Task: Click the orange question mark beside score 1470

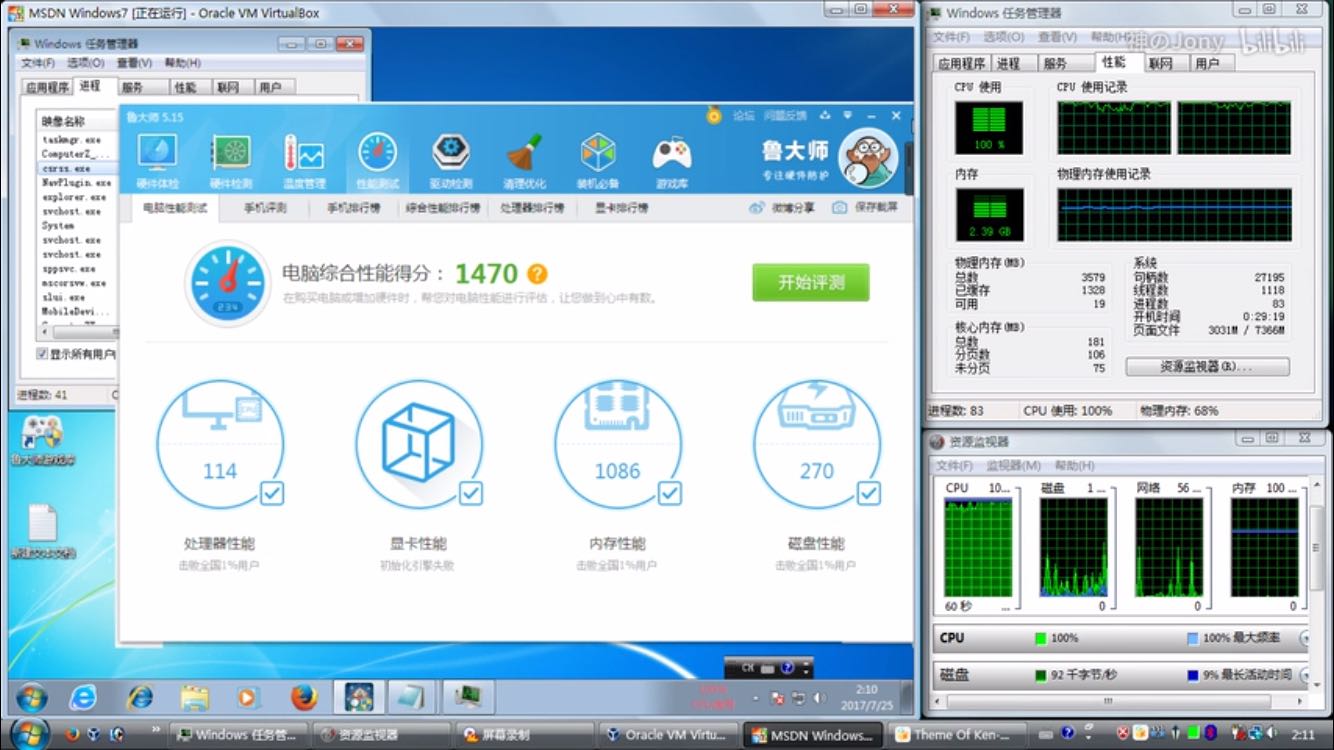Action: (x=537, y=274)
